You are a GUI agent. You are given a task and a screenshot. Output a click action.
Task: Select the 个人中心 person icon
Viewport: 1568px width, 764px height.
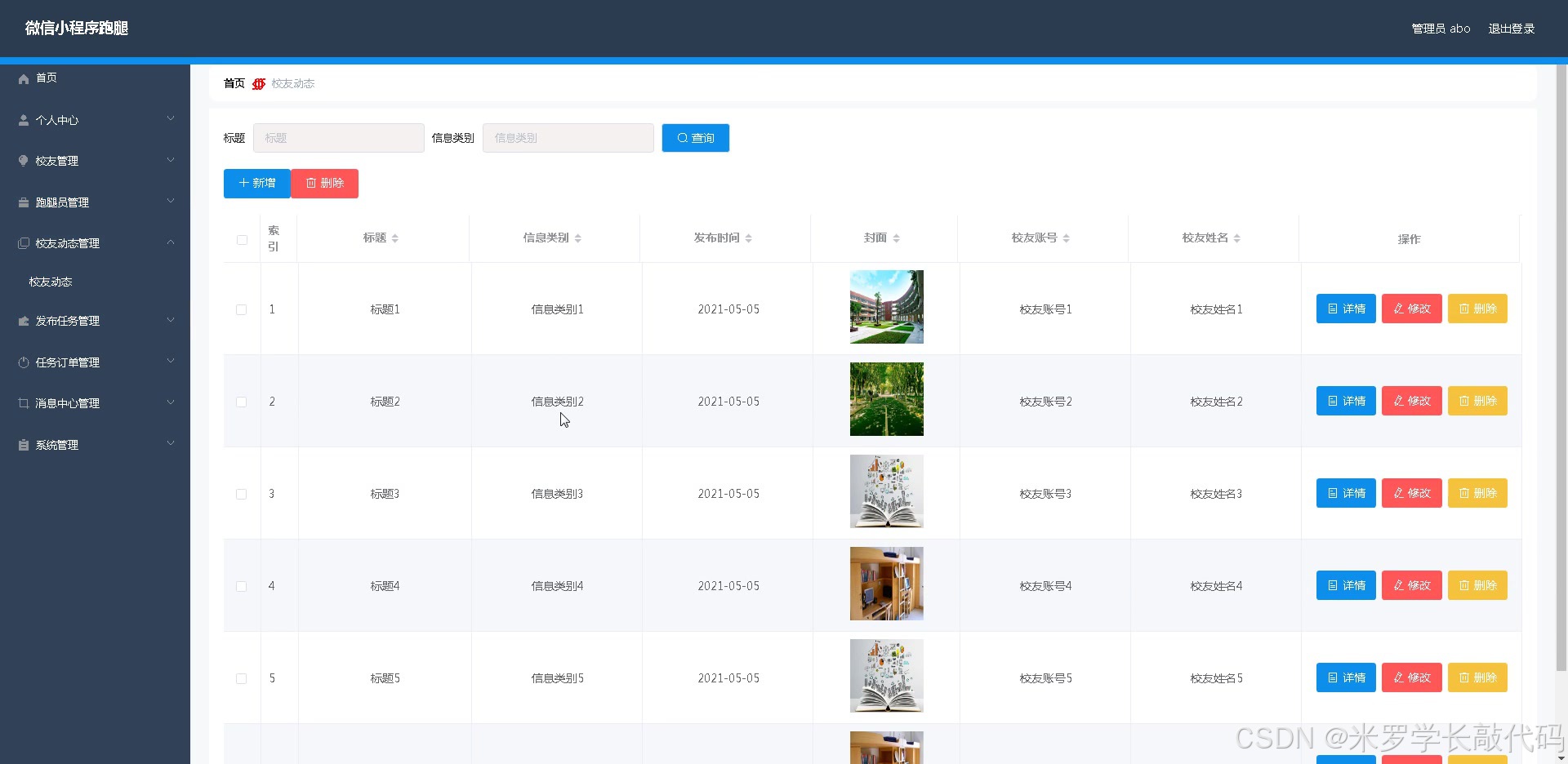tap(23, 120)
